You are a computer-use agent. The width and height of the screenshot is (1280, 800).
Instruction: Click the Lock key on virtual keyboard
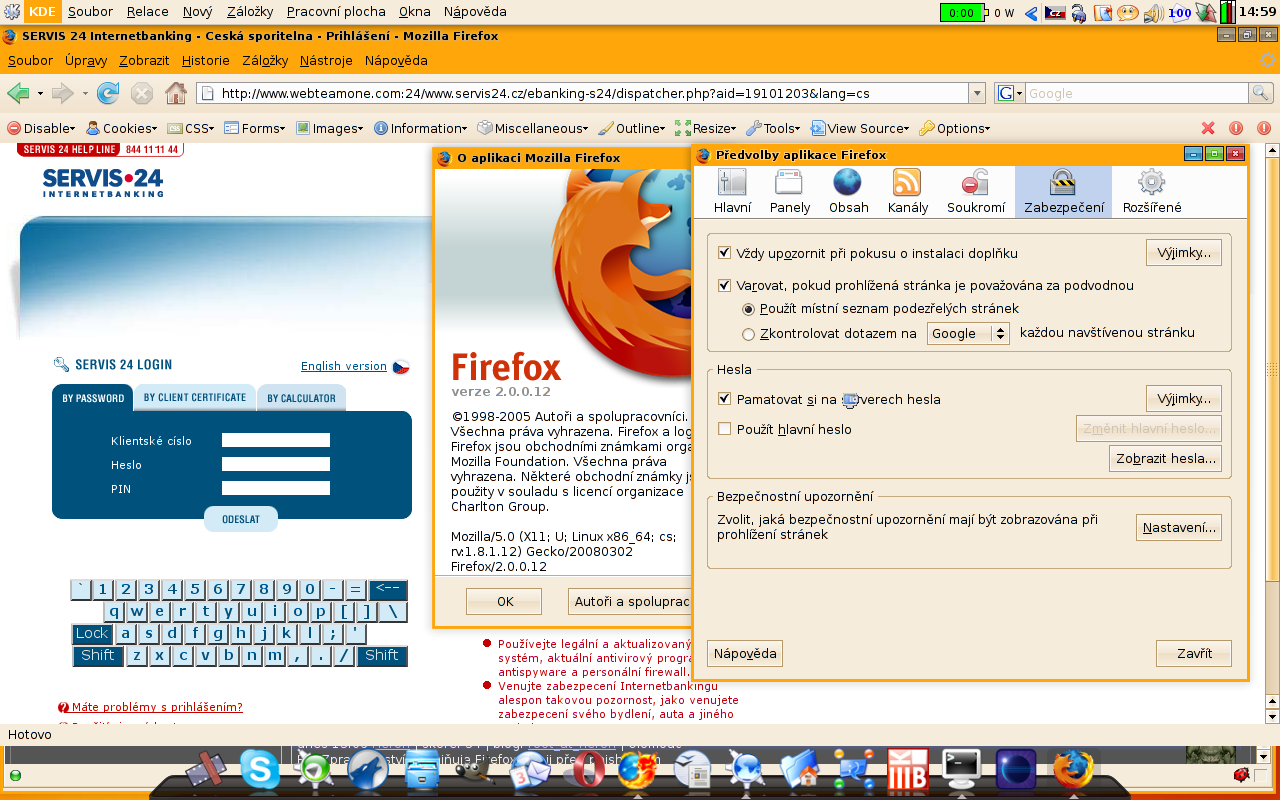click(92, 633)
